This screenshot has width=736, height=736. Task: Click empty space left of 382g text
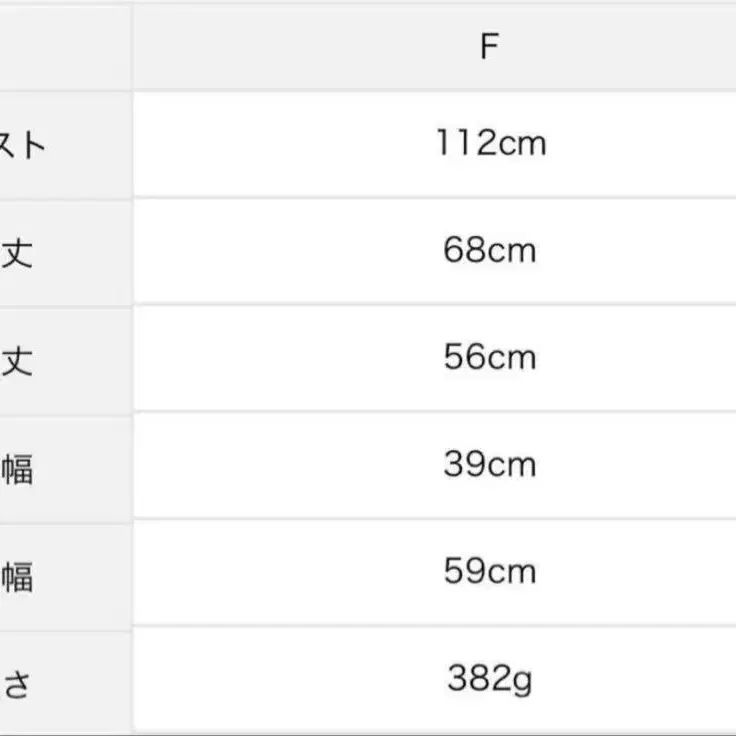[280, 679]
